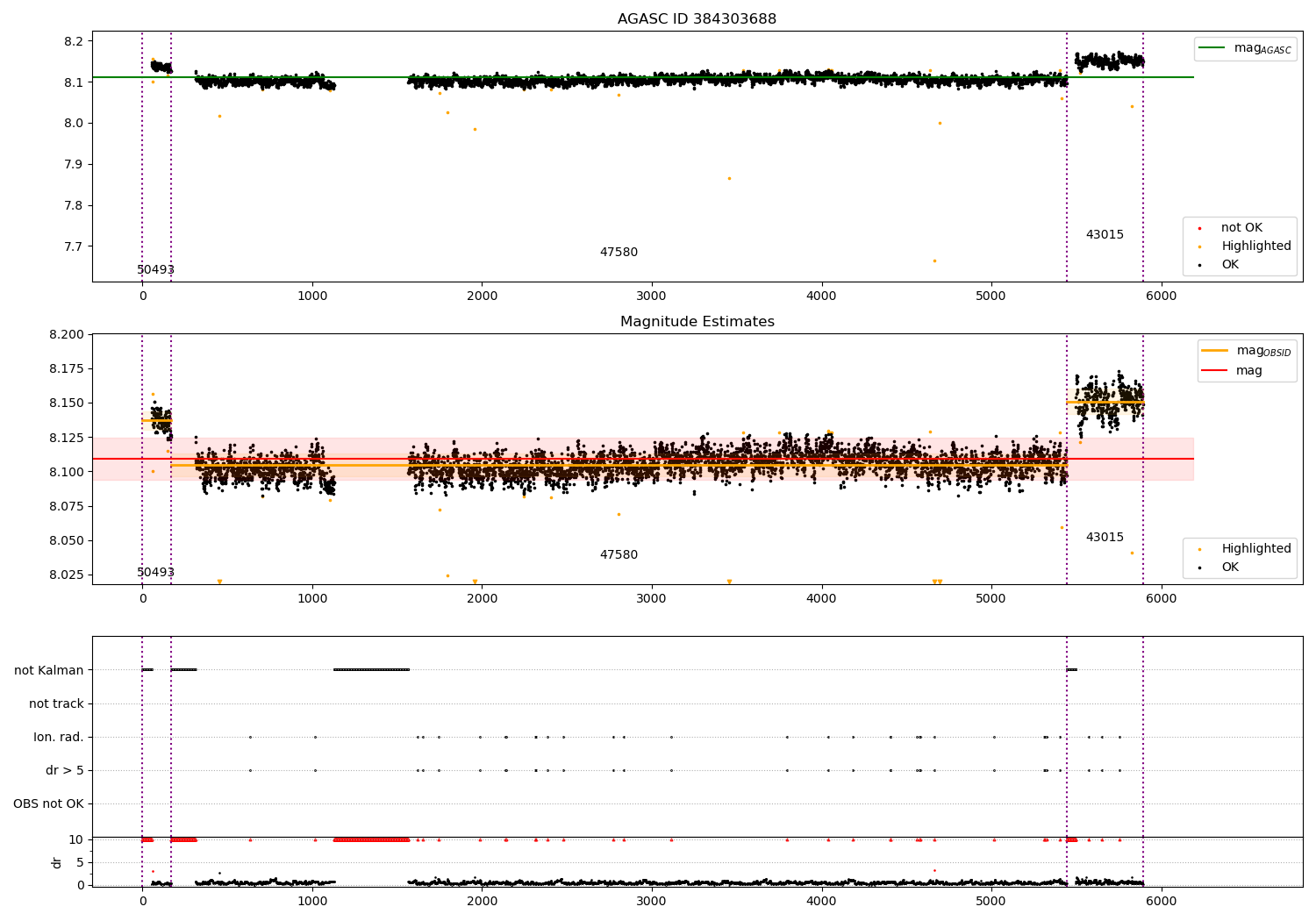The height and width of the screenshot is (921, 1316).
Task: Click the '7.8' y-axis tick in top plot
Action: pos(75,206)
